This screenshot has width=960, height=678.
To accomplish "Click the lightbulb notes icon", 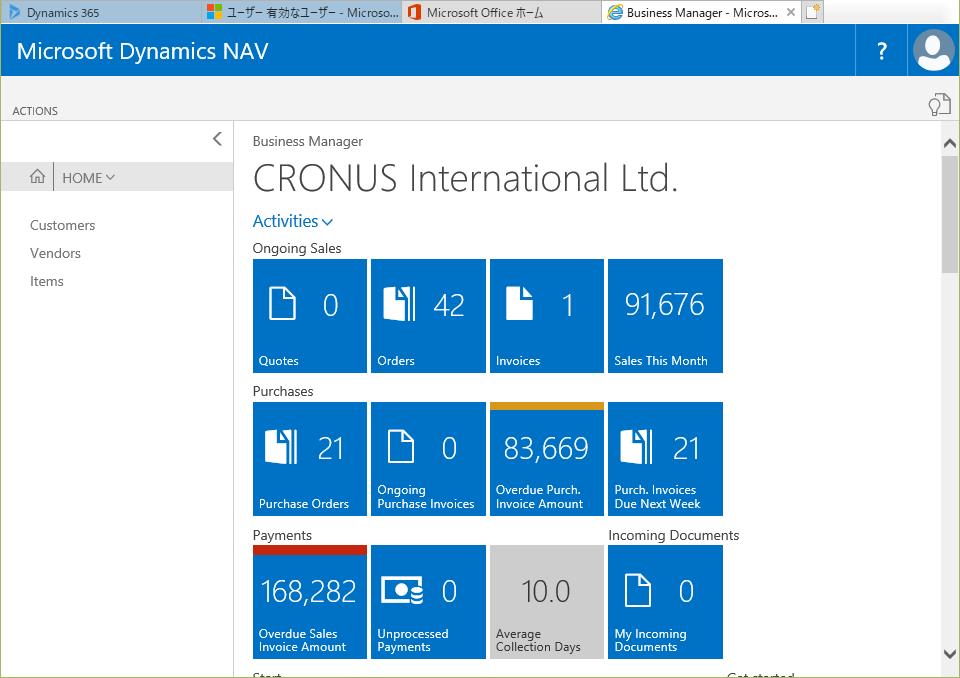I will [939, 105].
